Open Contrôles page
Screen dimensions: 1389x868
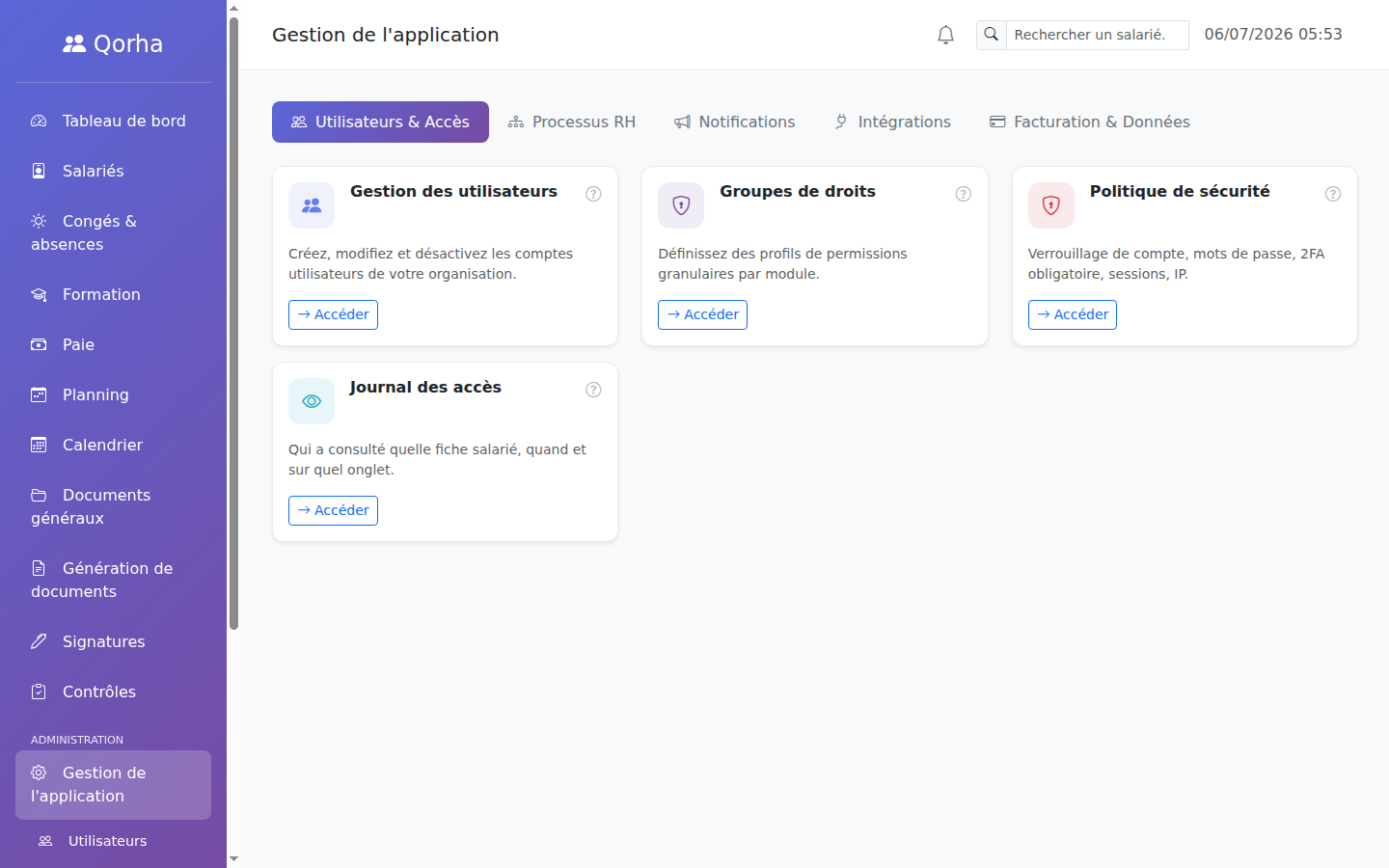click(113, 692)
